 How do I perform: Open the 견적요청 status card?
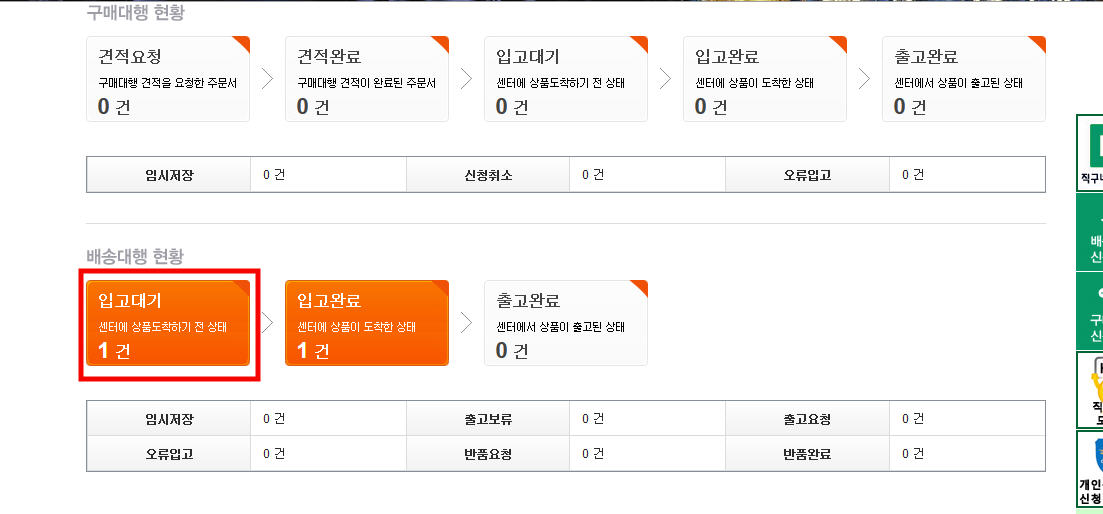click(168, 79)
